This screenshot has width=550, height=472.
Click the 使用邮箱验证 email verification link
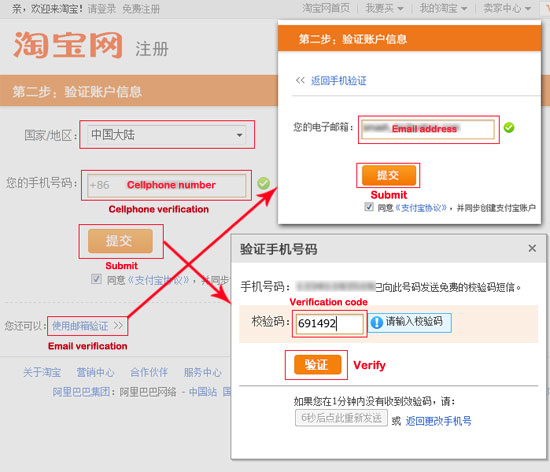click(x=80, y=326)
